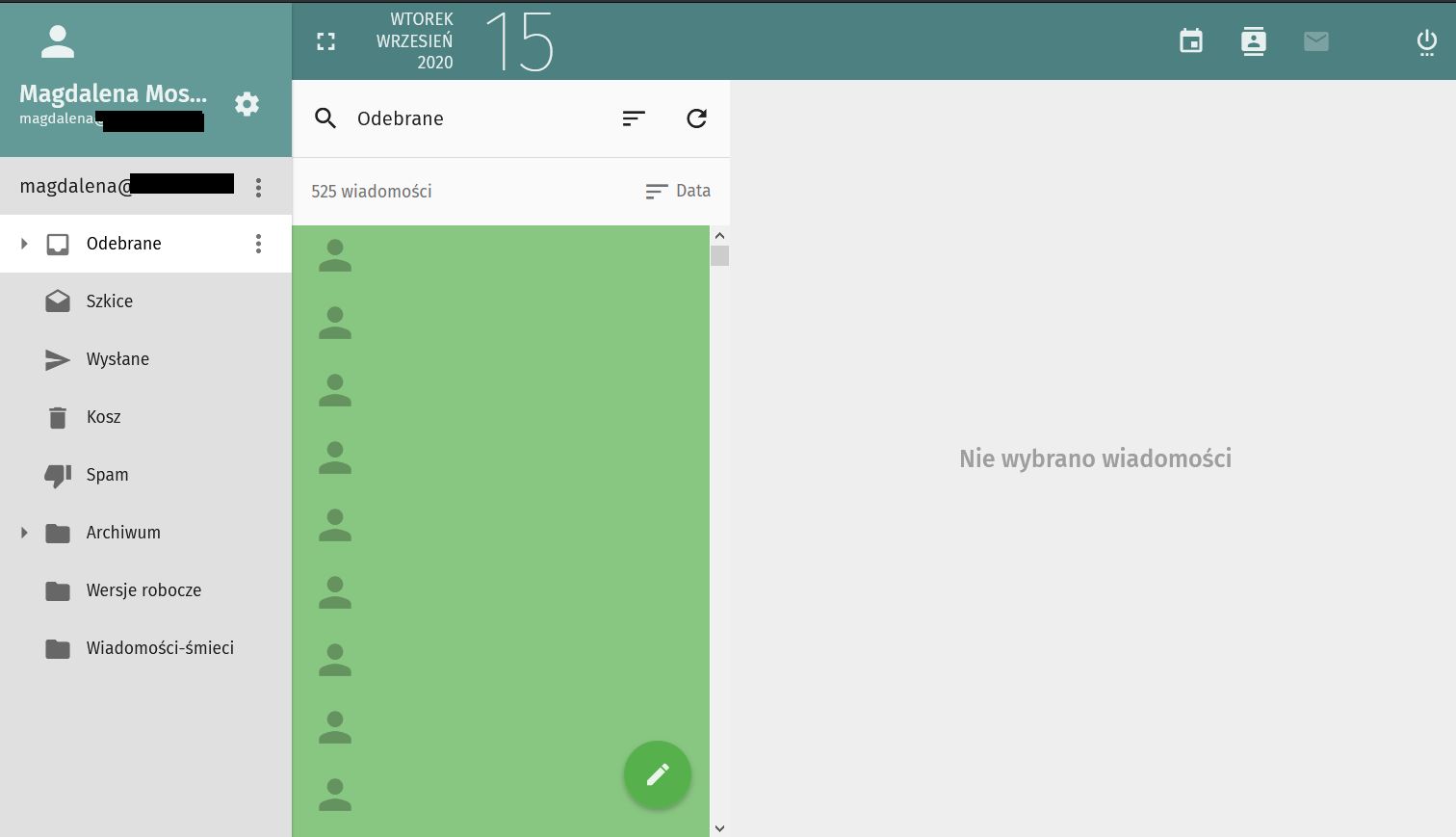Screen dimensions: 1456x837
Task: Expand the Archiwum folder
Action: pyautogui.click(x=24, y=533)
